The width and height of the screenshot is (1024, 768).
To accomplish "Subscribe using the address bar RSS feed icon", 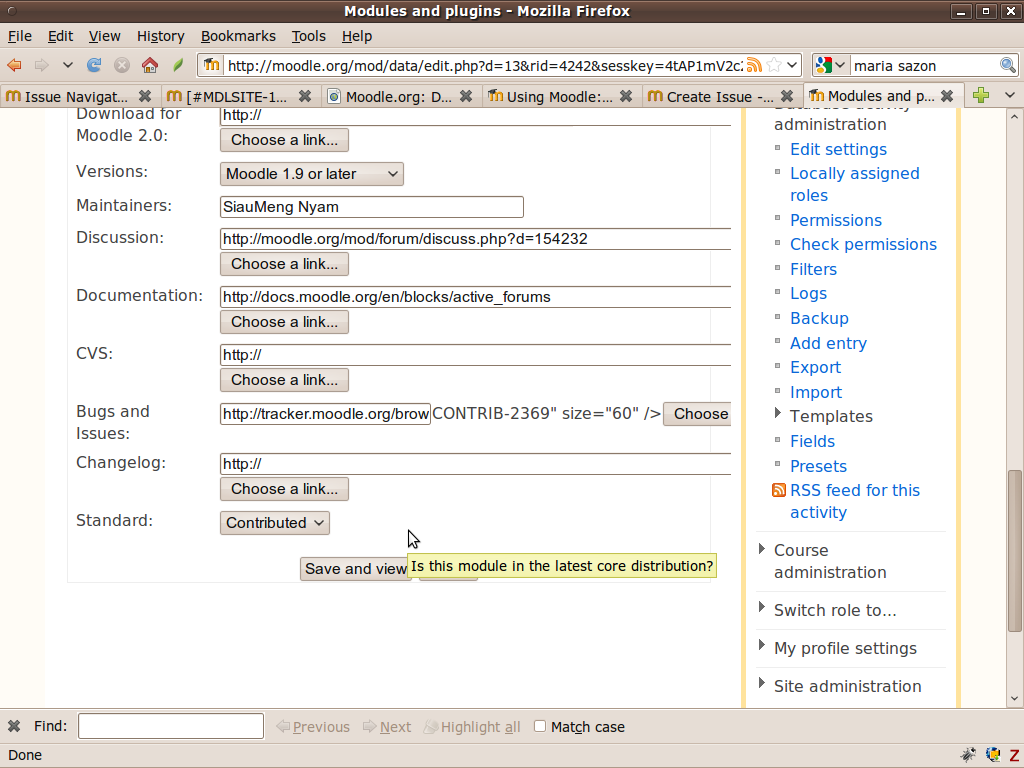I will [754, 65].
